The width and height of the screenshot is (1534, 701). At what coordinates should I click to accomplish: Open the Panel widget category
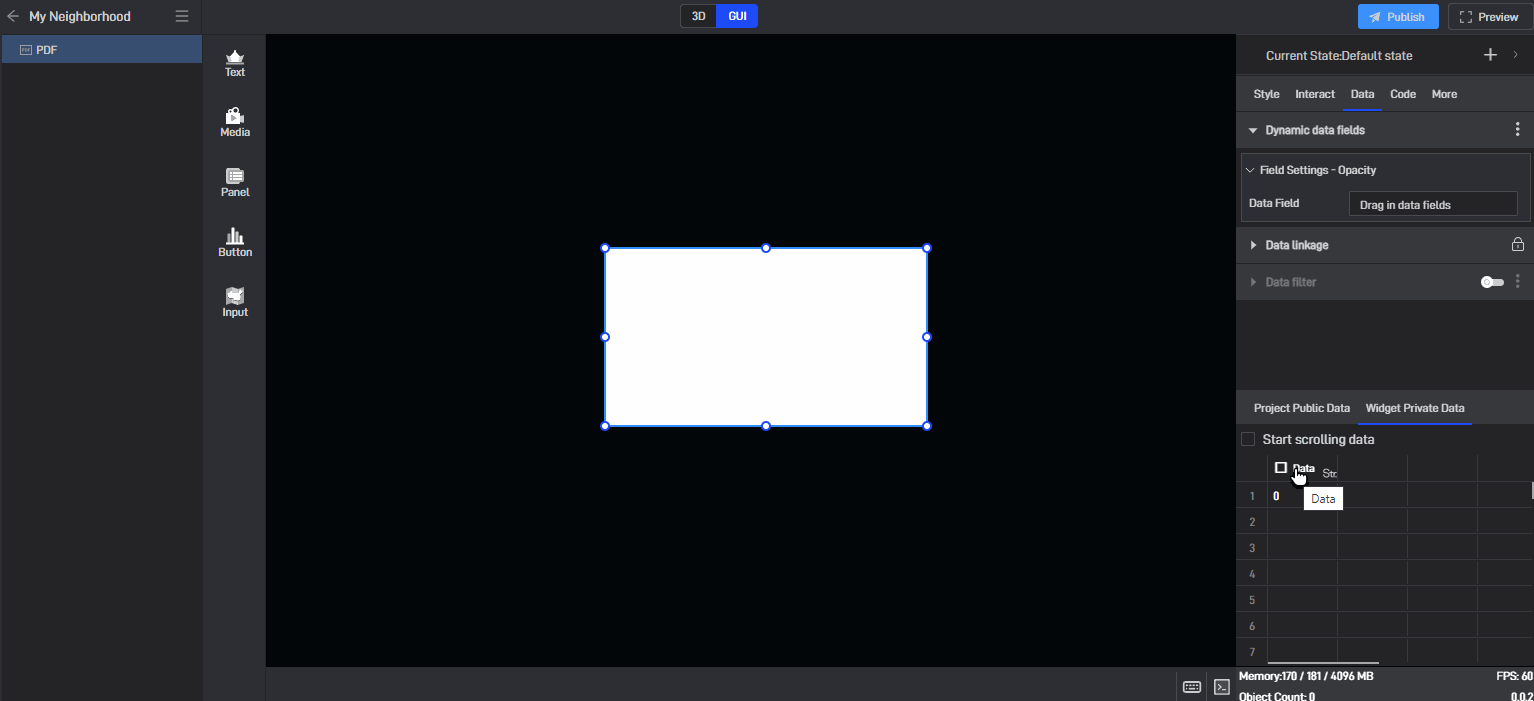tap(235, 183)
